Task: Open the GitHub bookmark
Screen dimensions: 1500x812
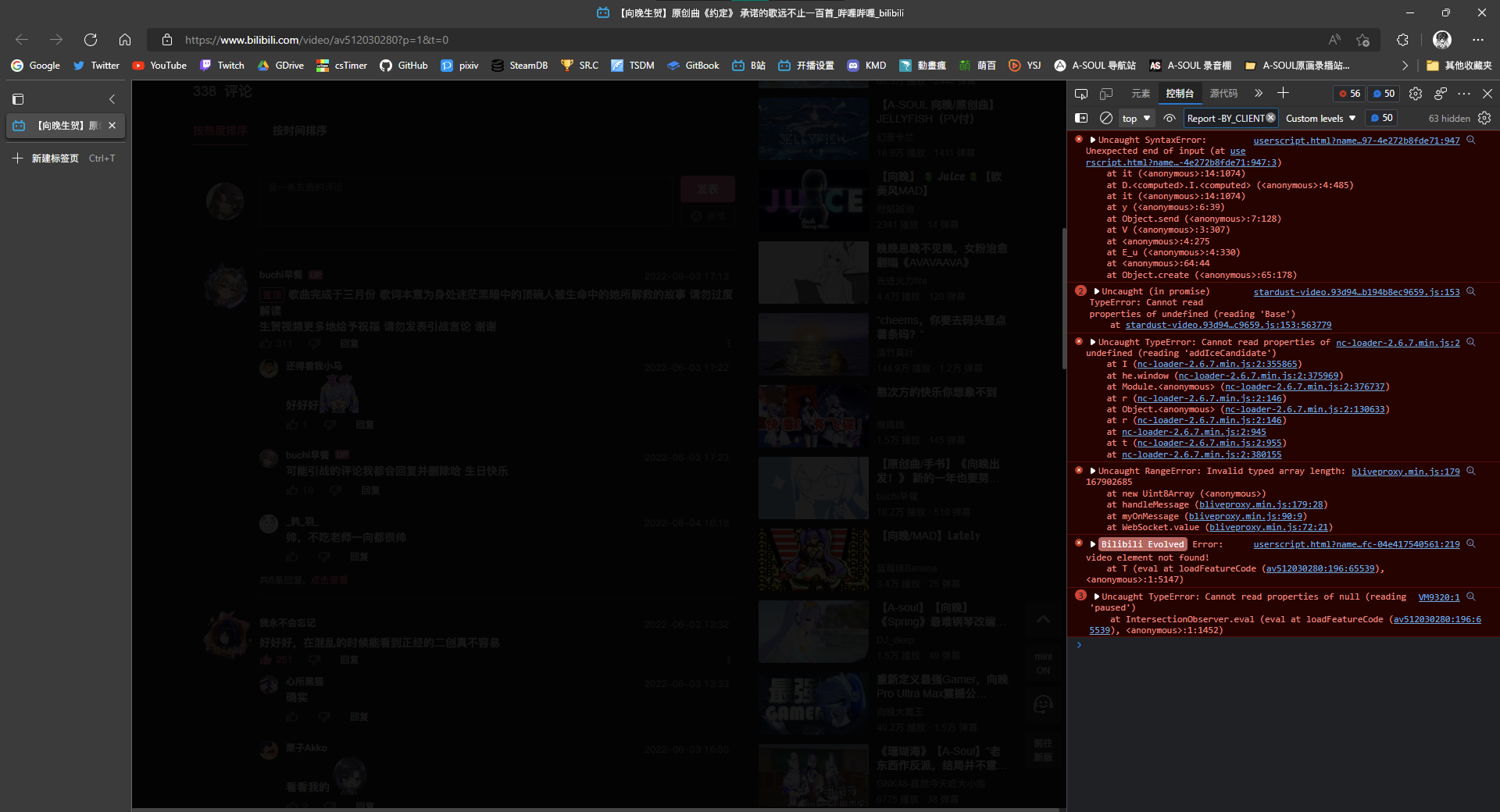Action: 403,66
